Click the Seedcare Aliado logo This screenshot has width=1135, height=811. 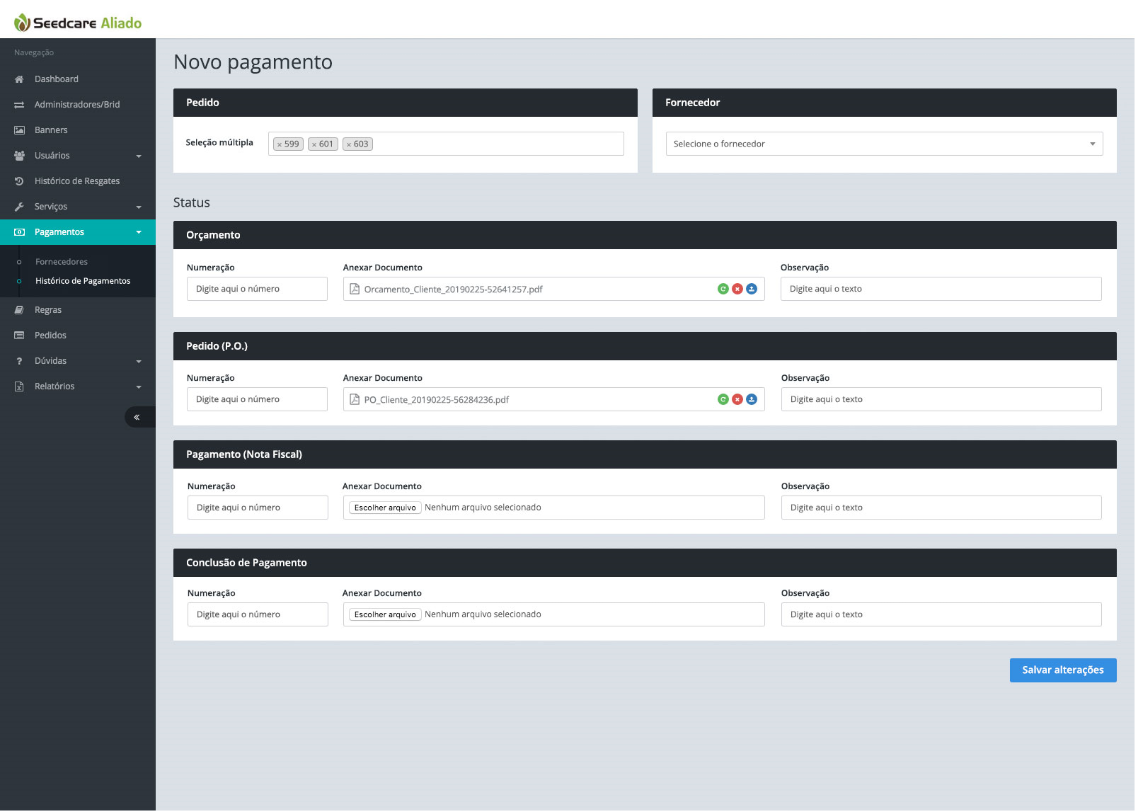(78, 22)
